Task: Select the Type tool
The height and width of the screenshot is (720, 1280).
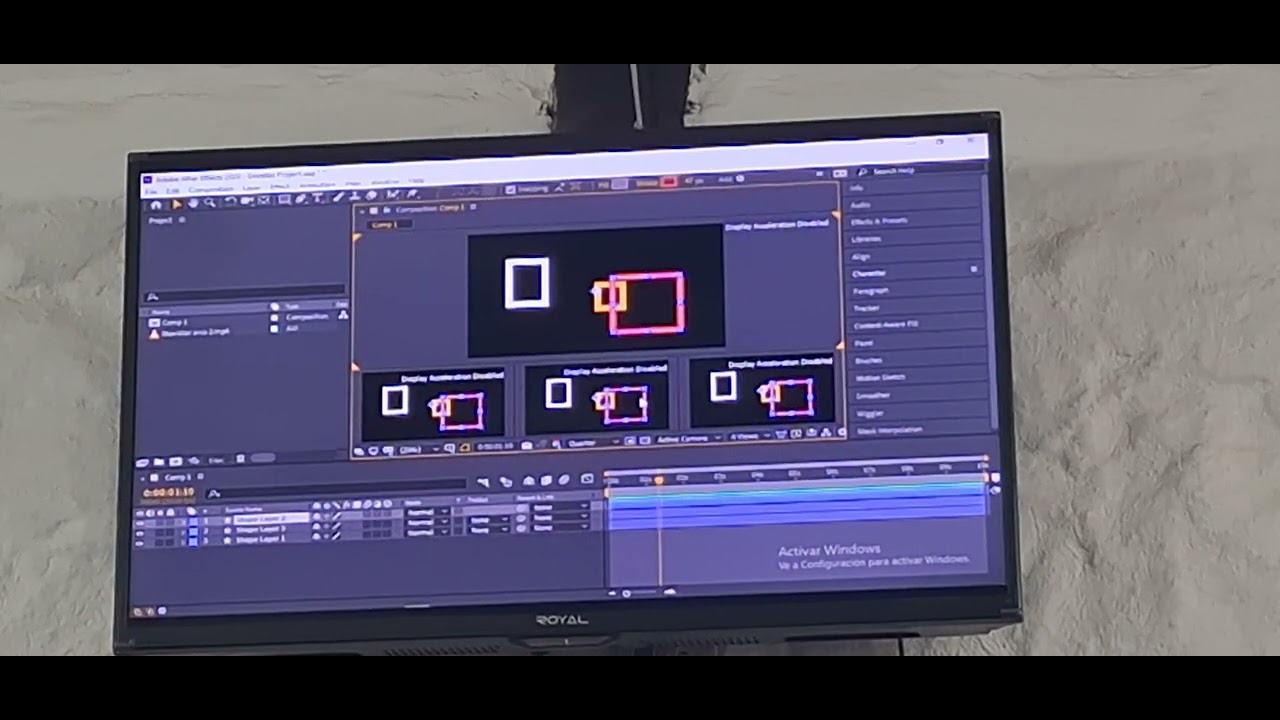Action: click(x=317, y=198)
